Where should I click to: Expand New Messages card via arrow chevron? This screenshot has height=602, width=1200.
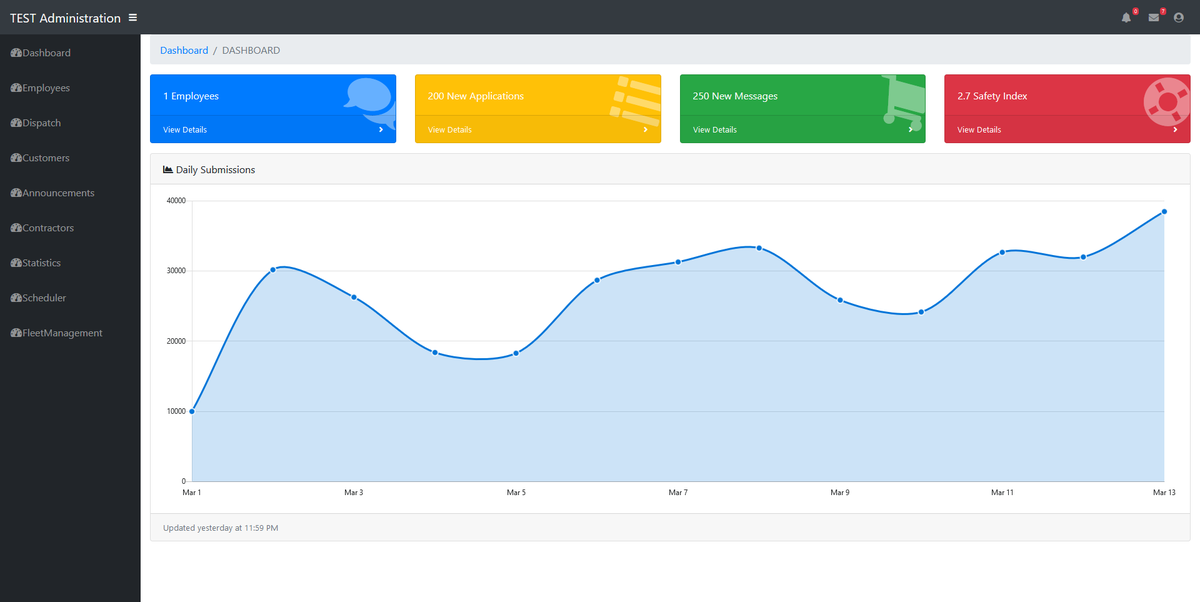tap(910, 130)
